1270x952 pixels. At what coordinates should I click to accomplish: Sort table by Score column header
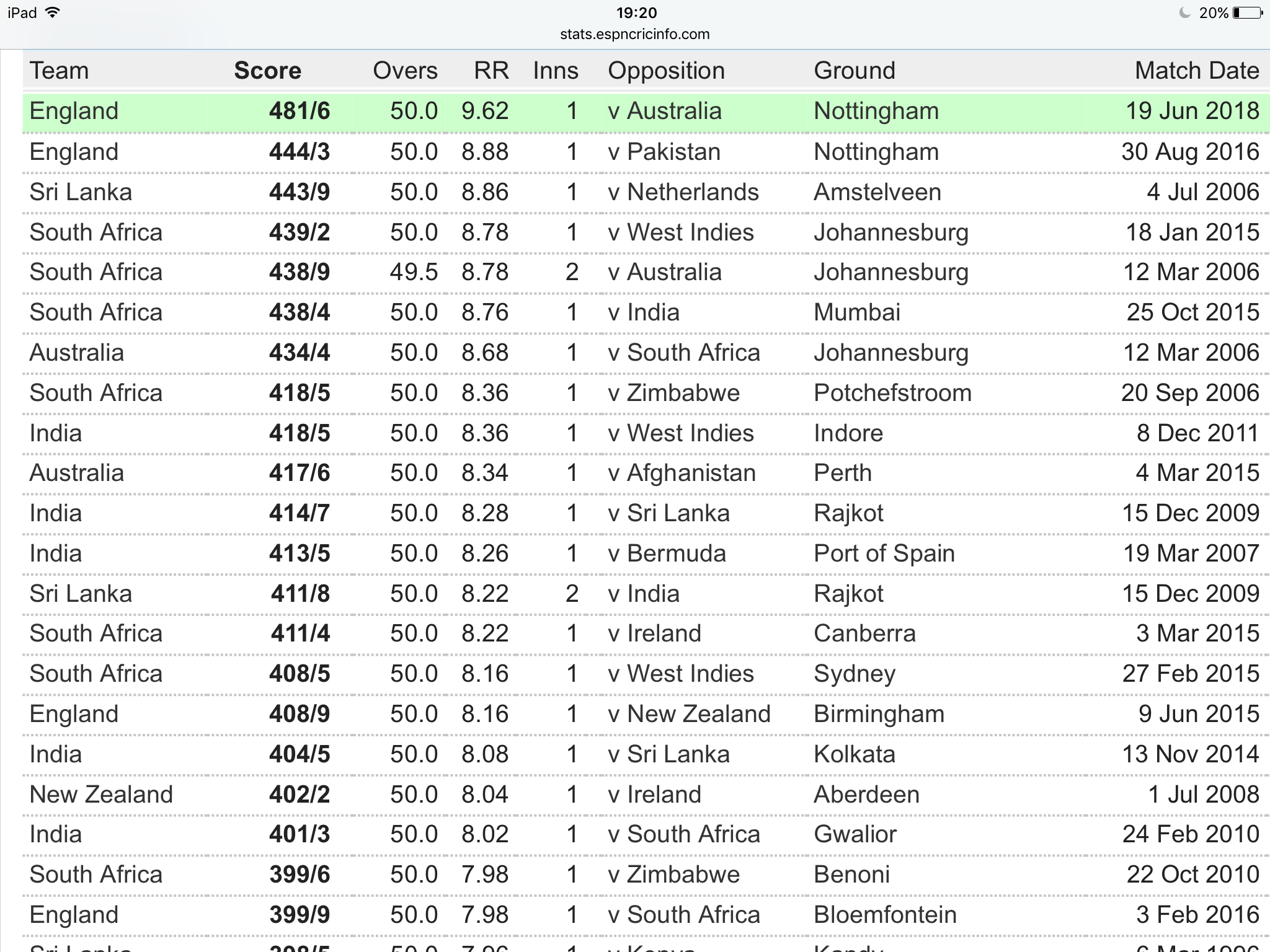tap(267, 71)
